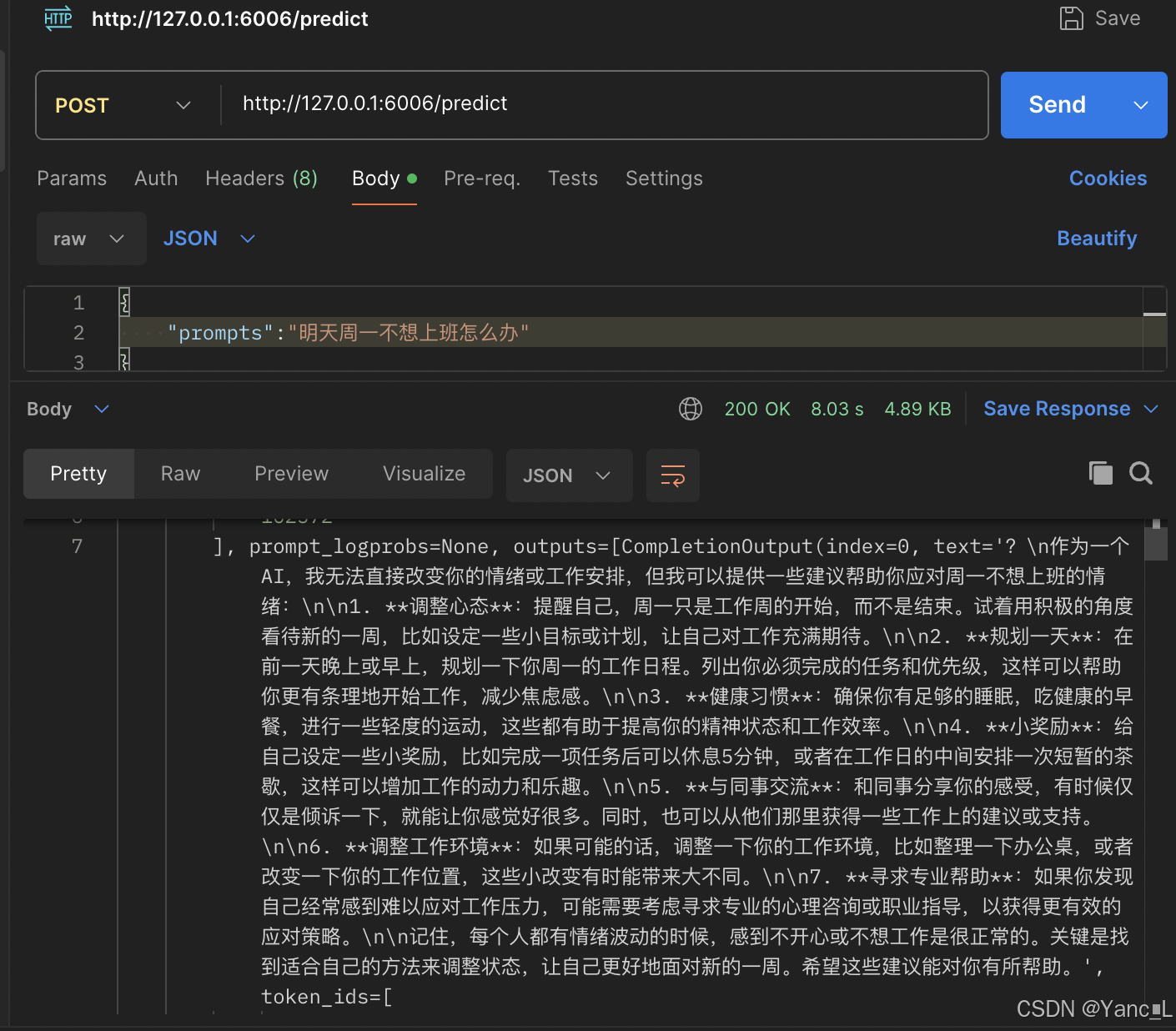
Task: Save the request using the floppy disk icon
Action: pyautogui.click(x=1072, y=18)
